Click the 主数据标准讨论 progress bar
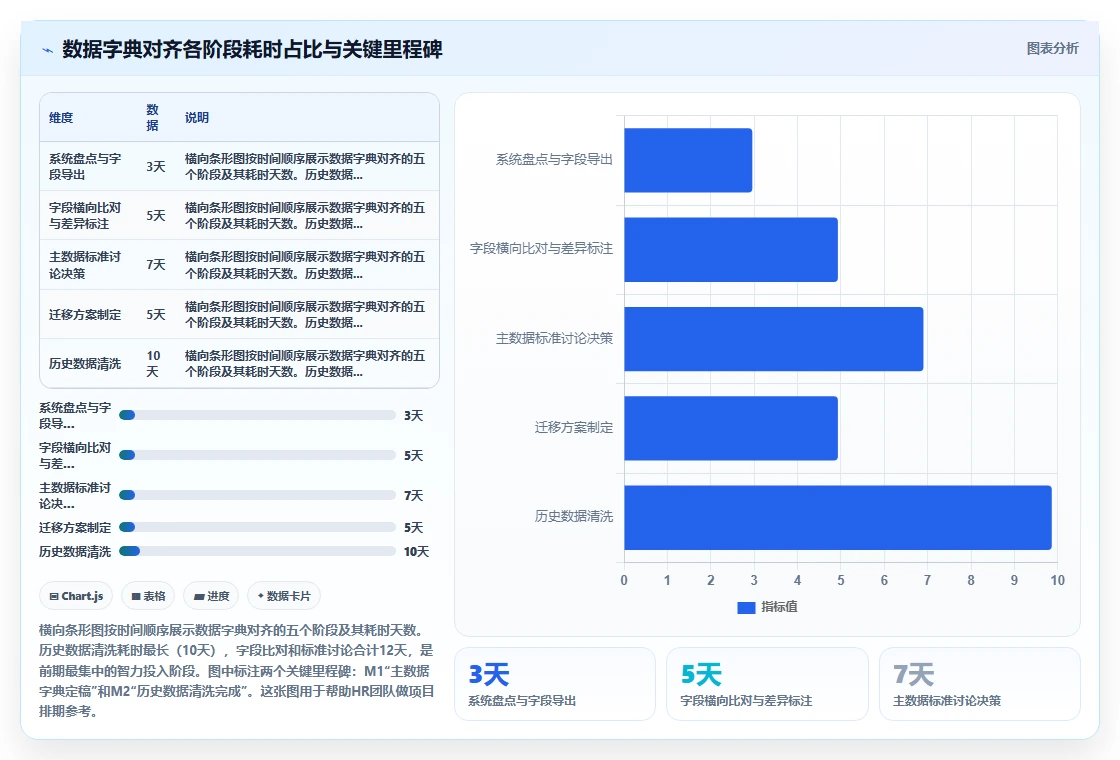This screenshot has width=1120, height=760. [x=257, y=495]
